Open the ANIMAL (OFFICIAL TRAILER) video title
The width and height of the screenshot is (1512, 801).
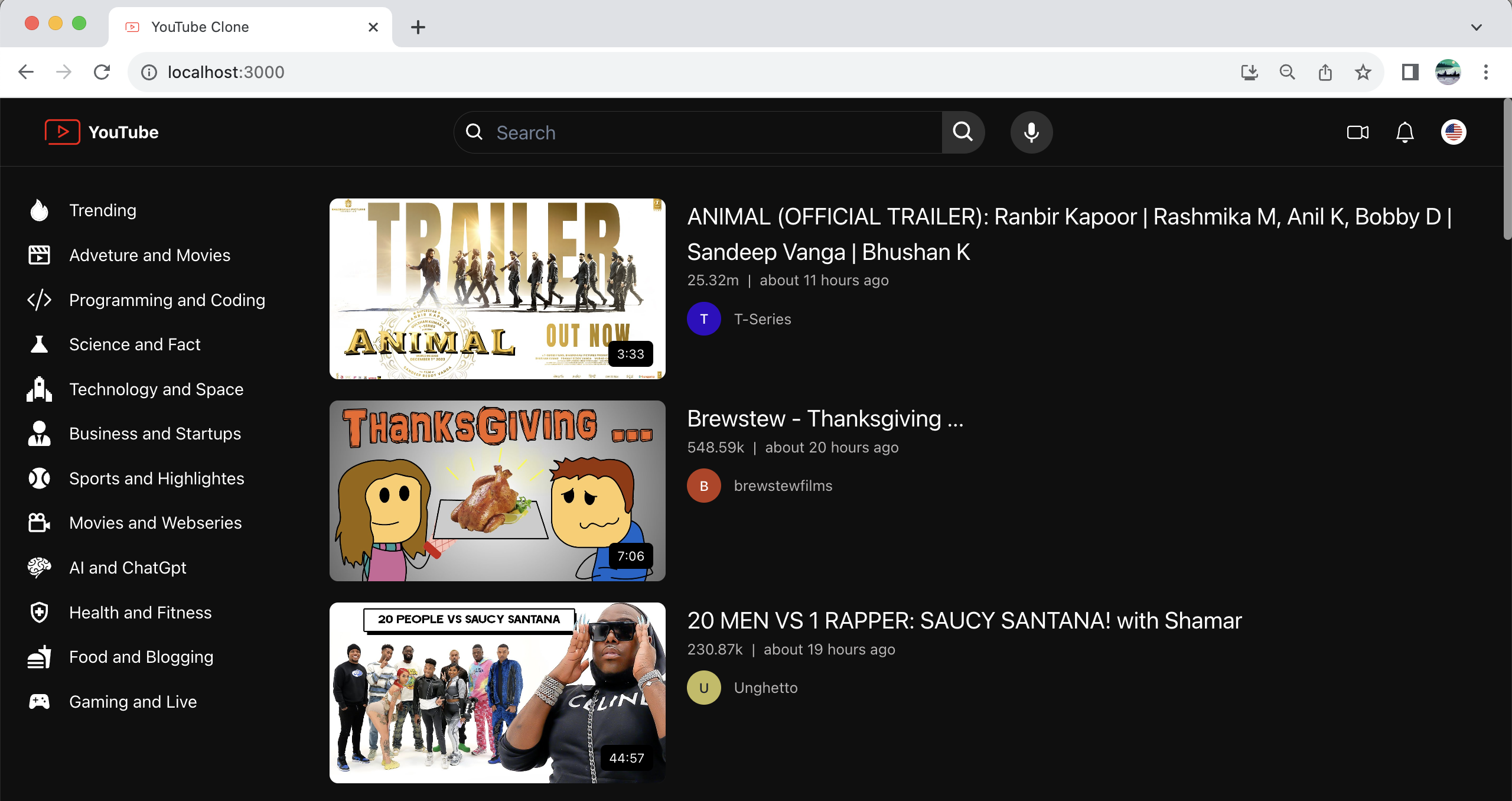1069,235
